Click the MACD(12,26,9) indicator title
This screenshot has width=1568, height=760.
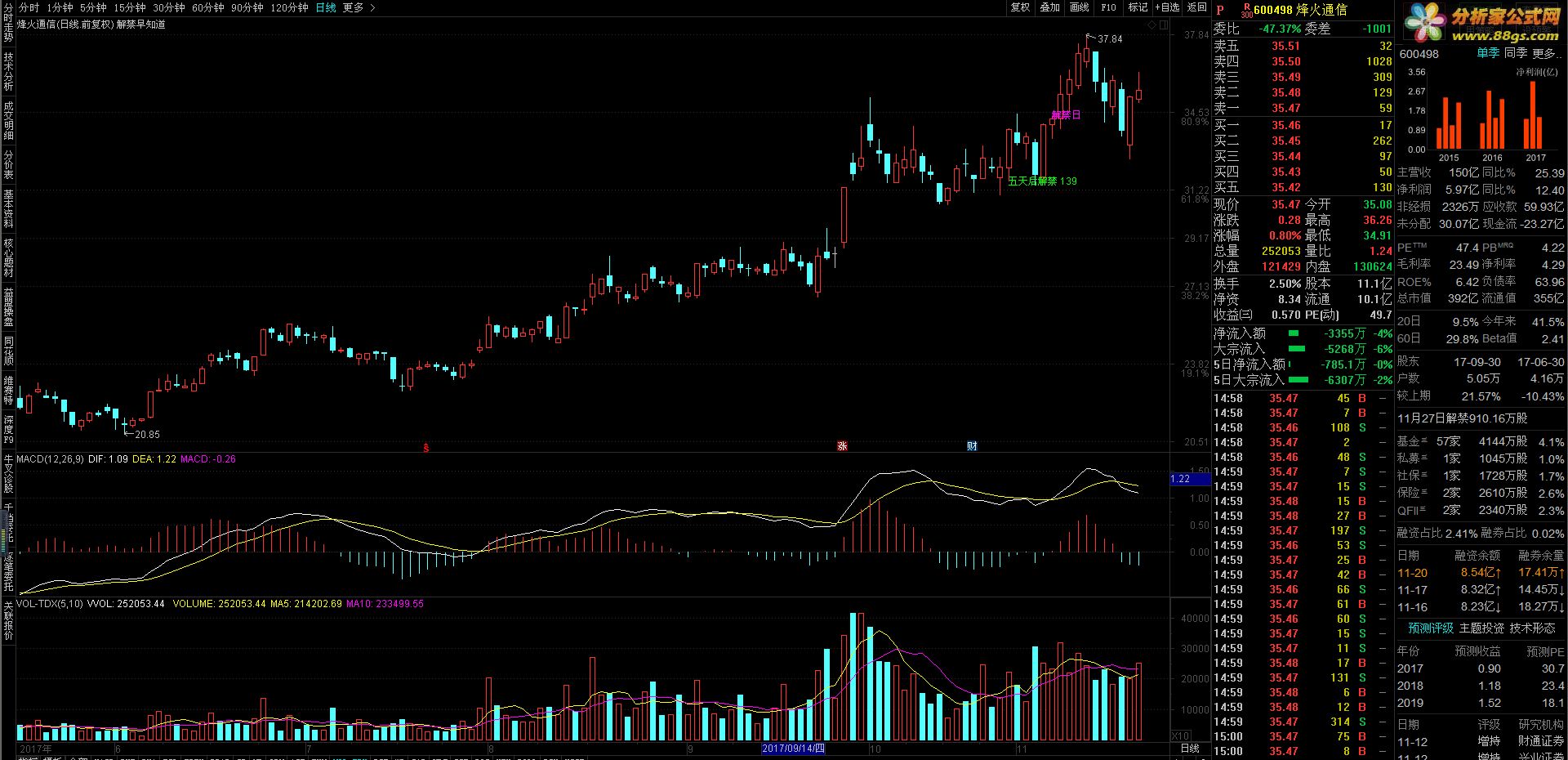point(49,459)
